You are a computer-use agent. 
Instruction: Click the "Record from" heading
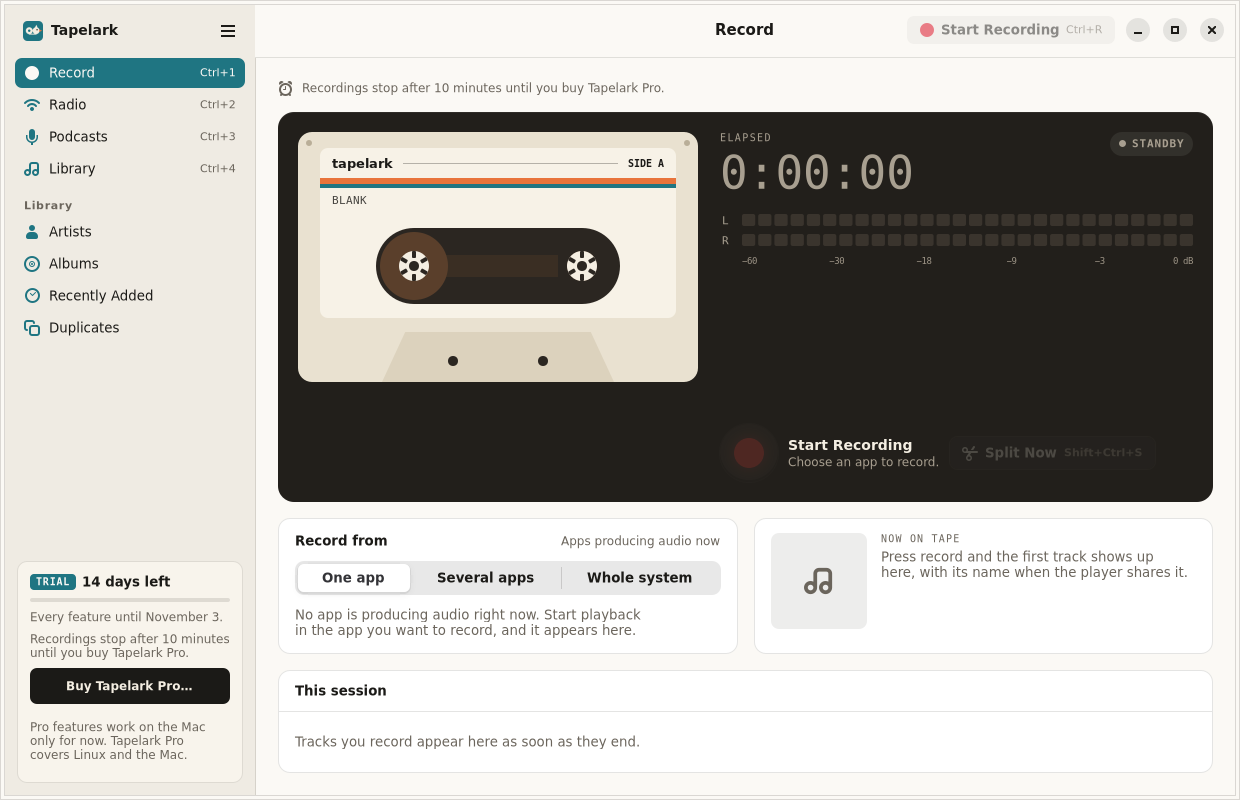coord(341,541)
